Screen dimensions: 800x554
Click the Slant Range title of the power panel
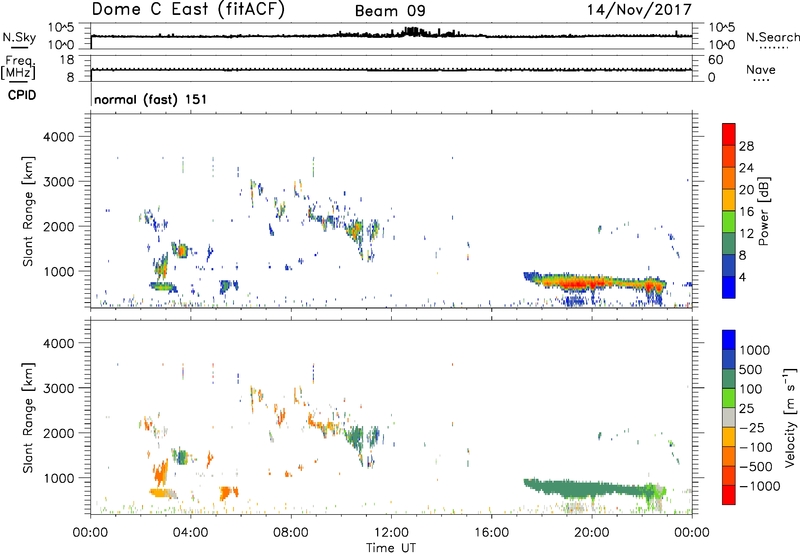tap(28, 211)
